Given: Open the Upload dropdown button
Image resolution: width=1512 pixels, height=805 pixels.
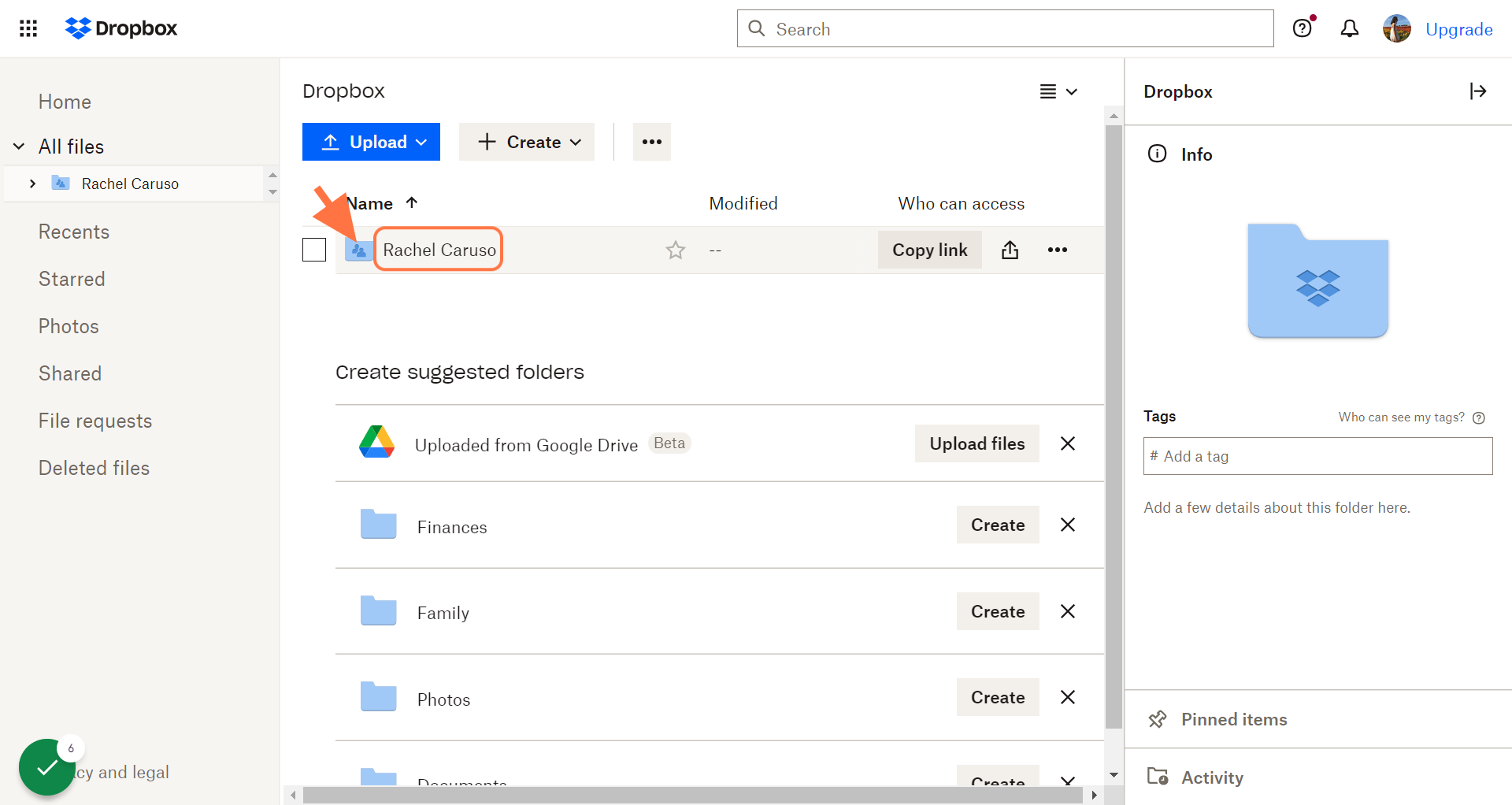Looking at the screenshot, I should point(371,142).
